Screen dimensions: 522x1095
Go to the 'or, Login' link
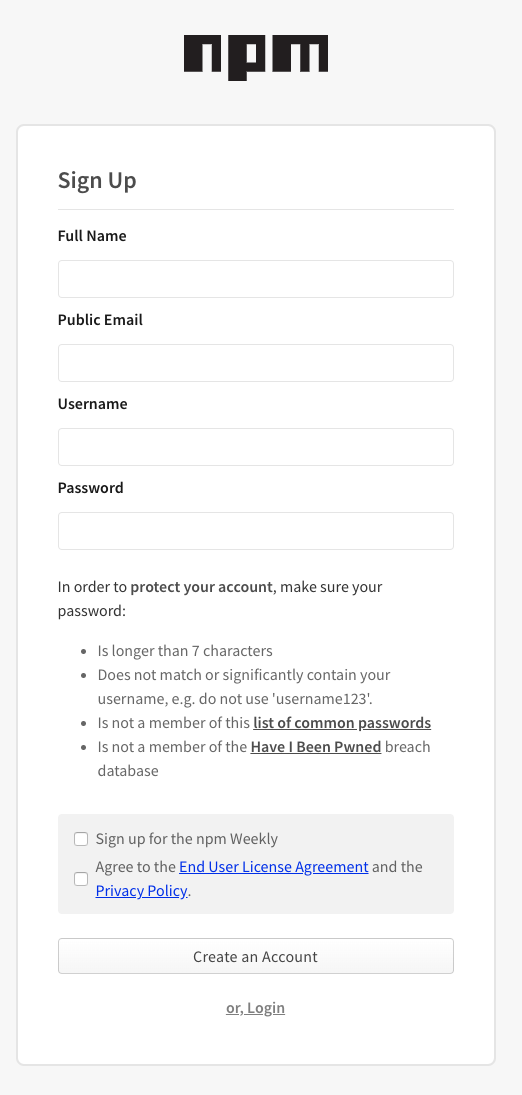coord(256,1008)
